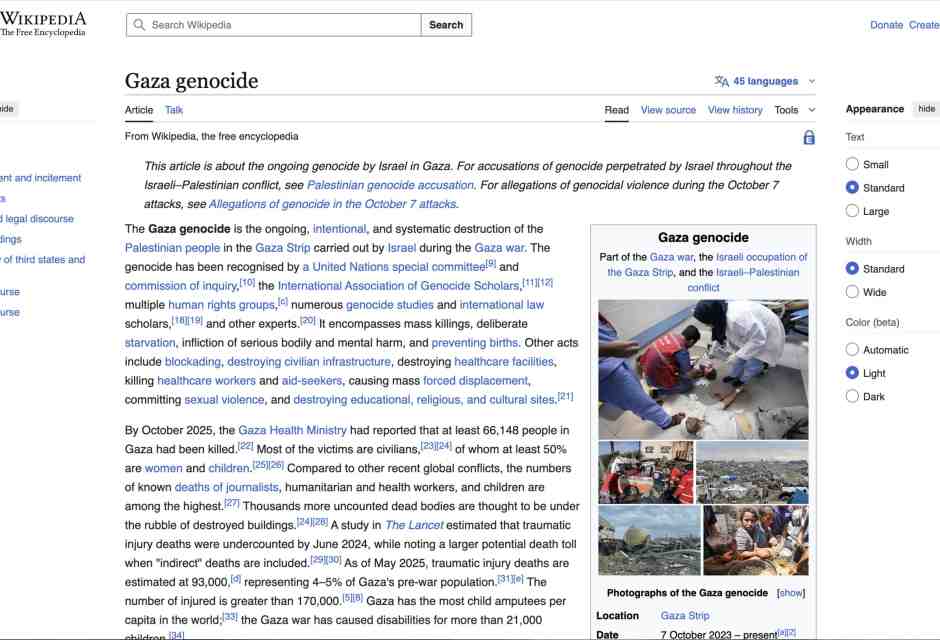Screen dimensions: 940x640
Task: Select Standard text size
Action: click(x=852, y=188)
